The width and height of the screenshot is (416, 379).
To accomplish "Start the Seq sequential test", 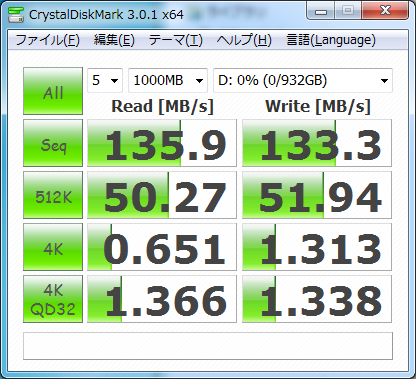I will (x=53, y=143).
